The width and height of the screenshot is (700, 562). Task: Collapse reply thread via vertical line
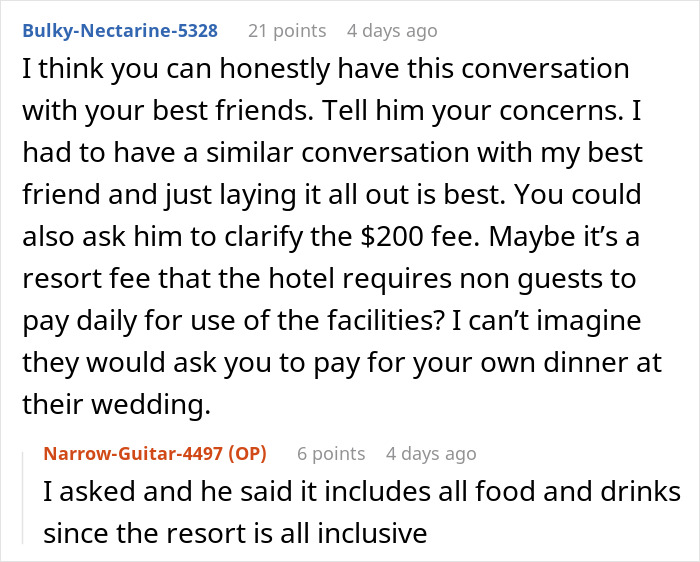coord(23,498)
